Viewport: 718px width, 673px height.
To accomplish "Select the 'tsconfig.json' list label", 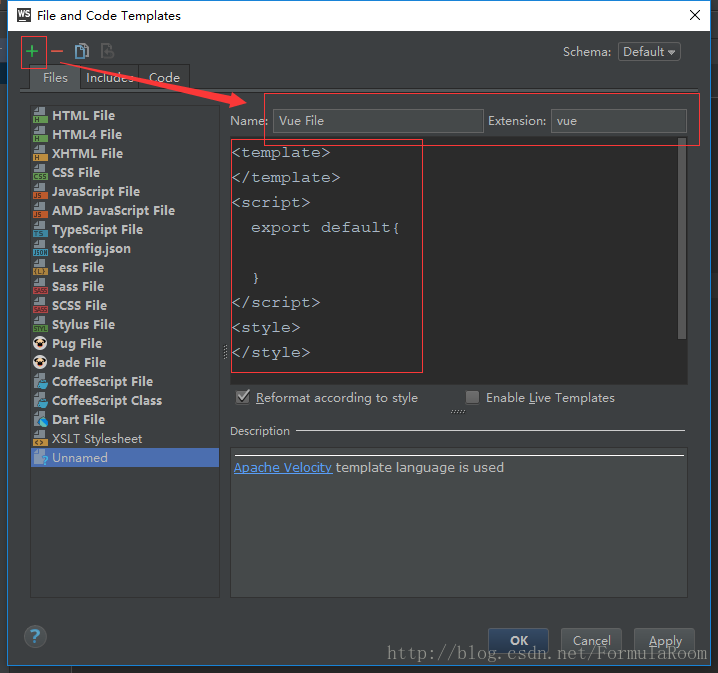I will coord(91,249).
